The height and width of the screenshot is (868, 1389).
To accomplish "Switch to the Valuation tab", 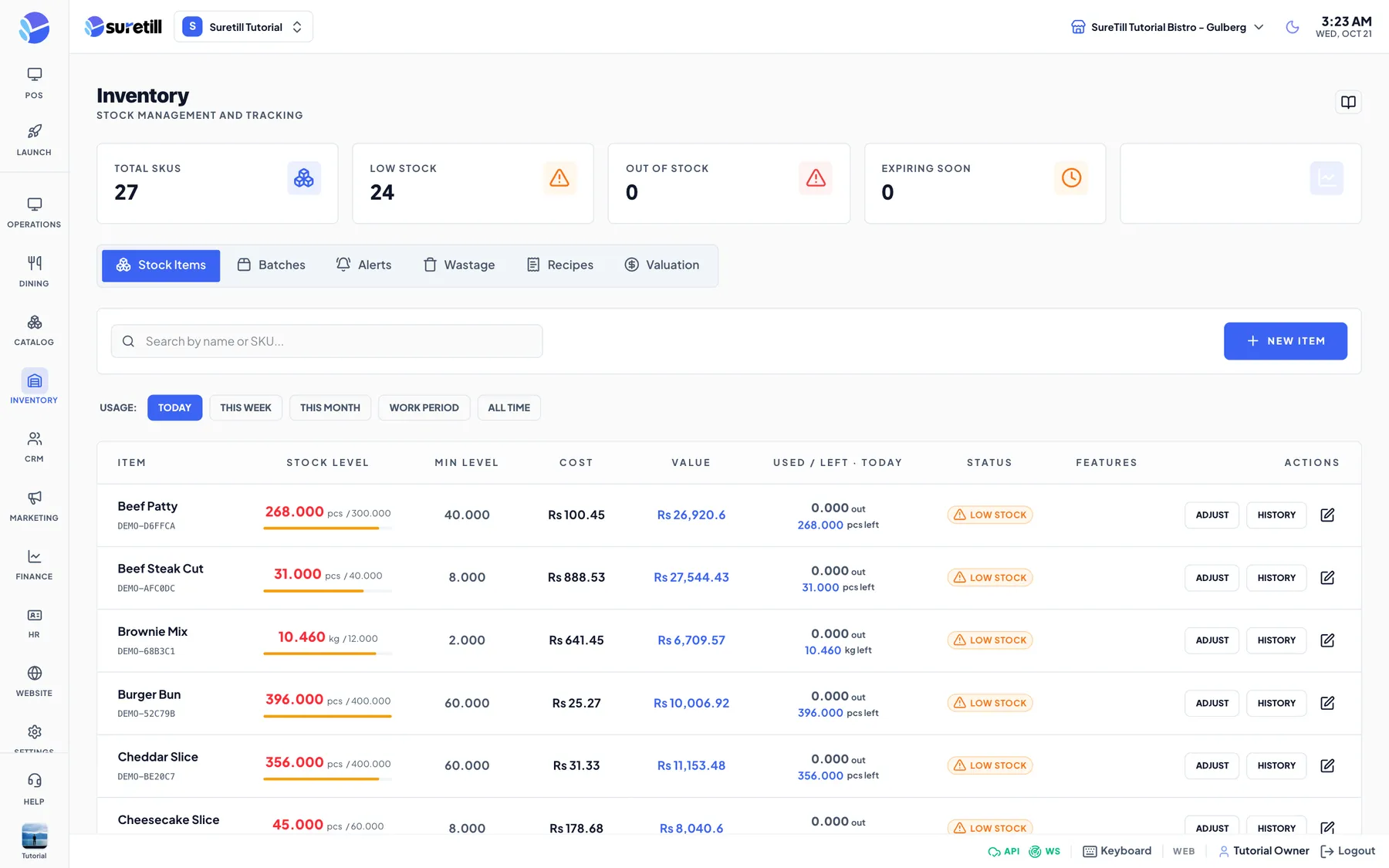I will point(662,265).
